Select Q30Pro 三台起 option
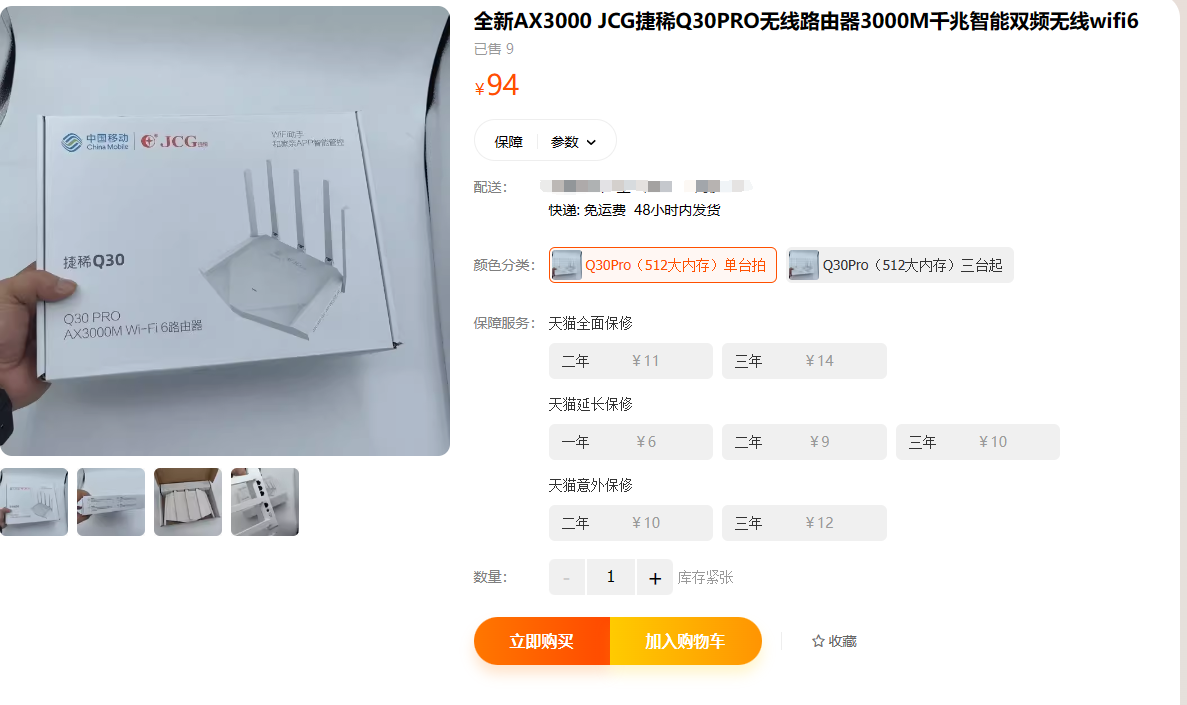Screen dimensions: 1187x705 899,265
